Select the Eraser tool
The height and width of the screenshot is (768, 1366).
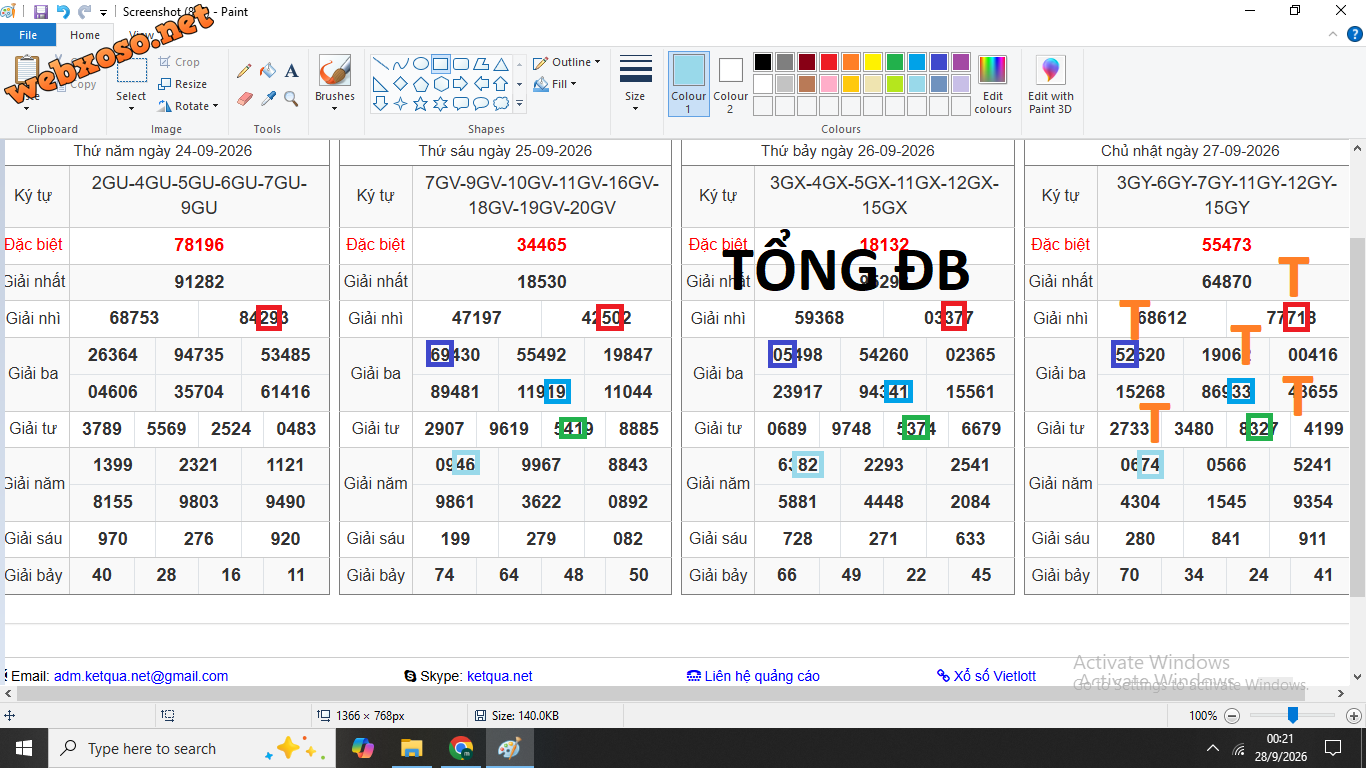(x=244, y=98)
